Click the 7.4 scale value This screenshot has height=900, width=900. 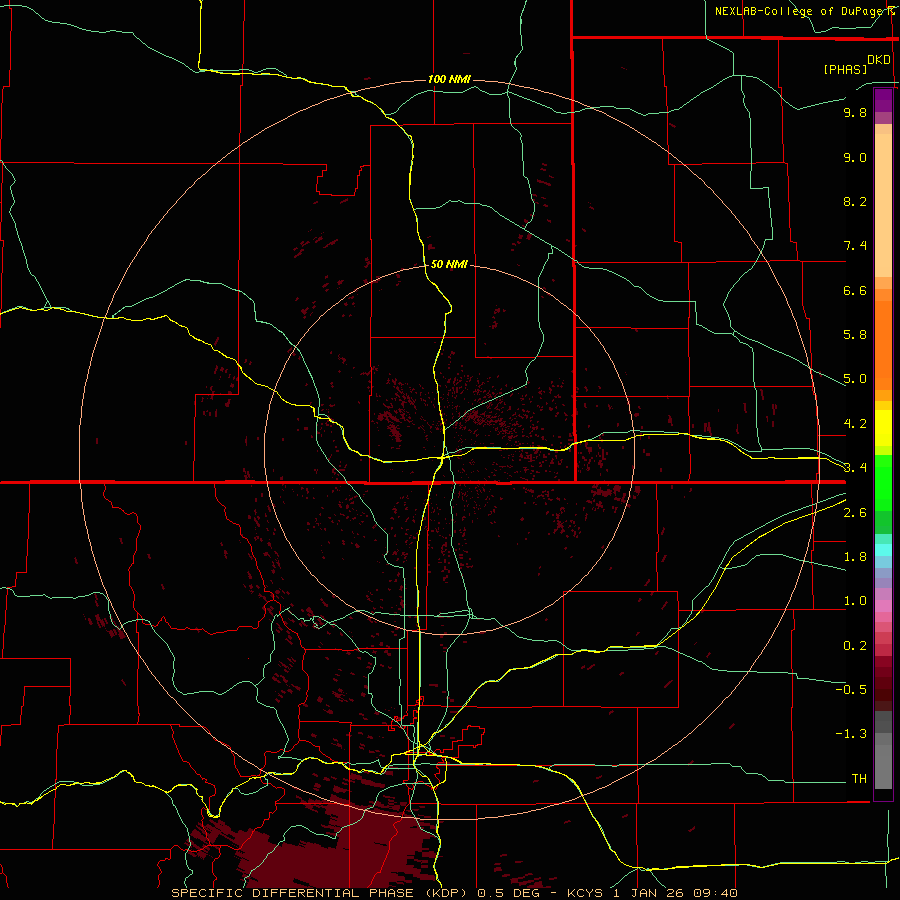tap(855, 246)
